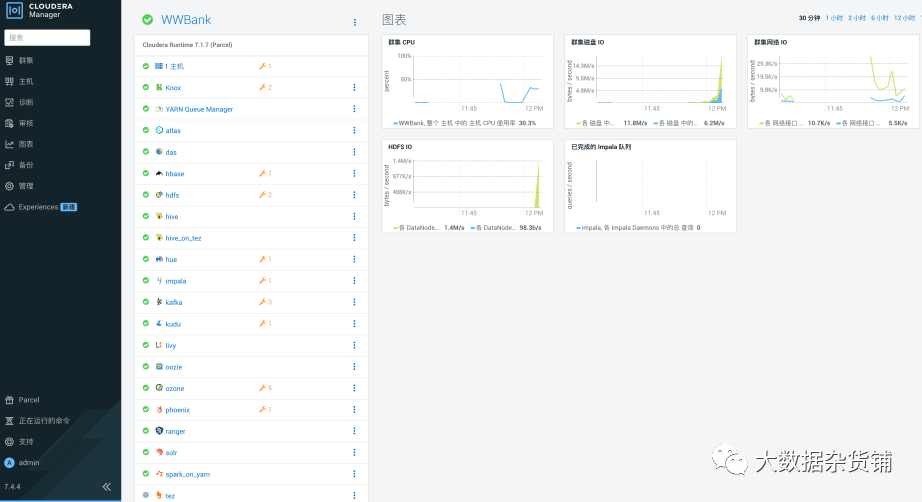Open hive actions dropdown menu
Viewport: 922px width, 502px height.
pyautogui.click(x=354, y=216)
